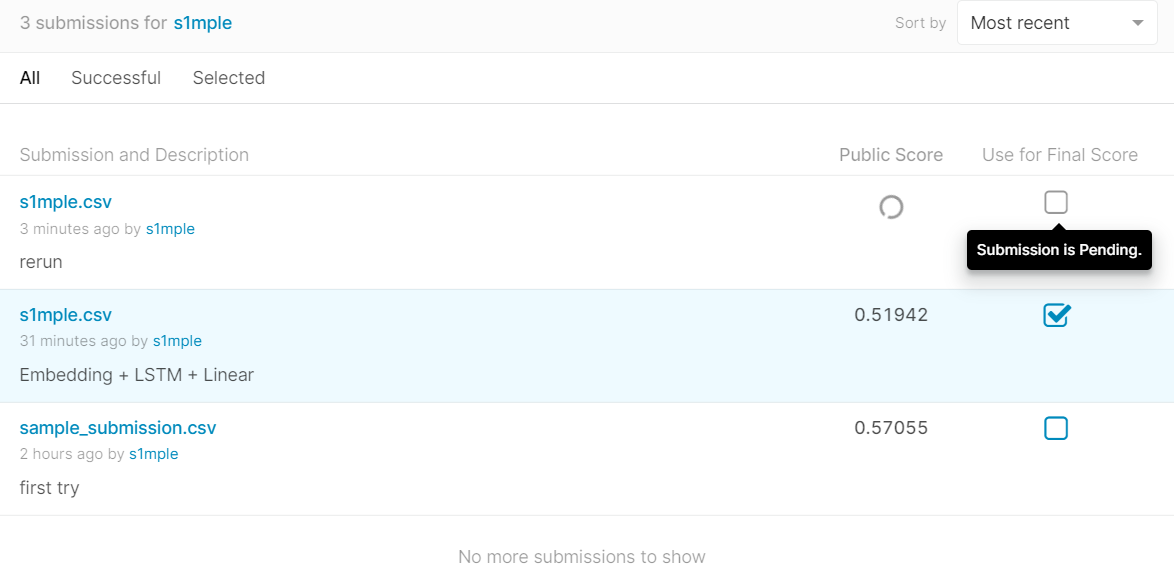Viewport: 1174px width, 588px height.
Task: Click author s1mple on rerun submission
Action: click(x=170, y=229)
